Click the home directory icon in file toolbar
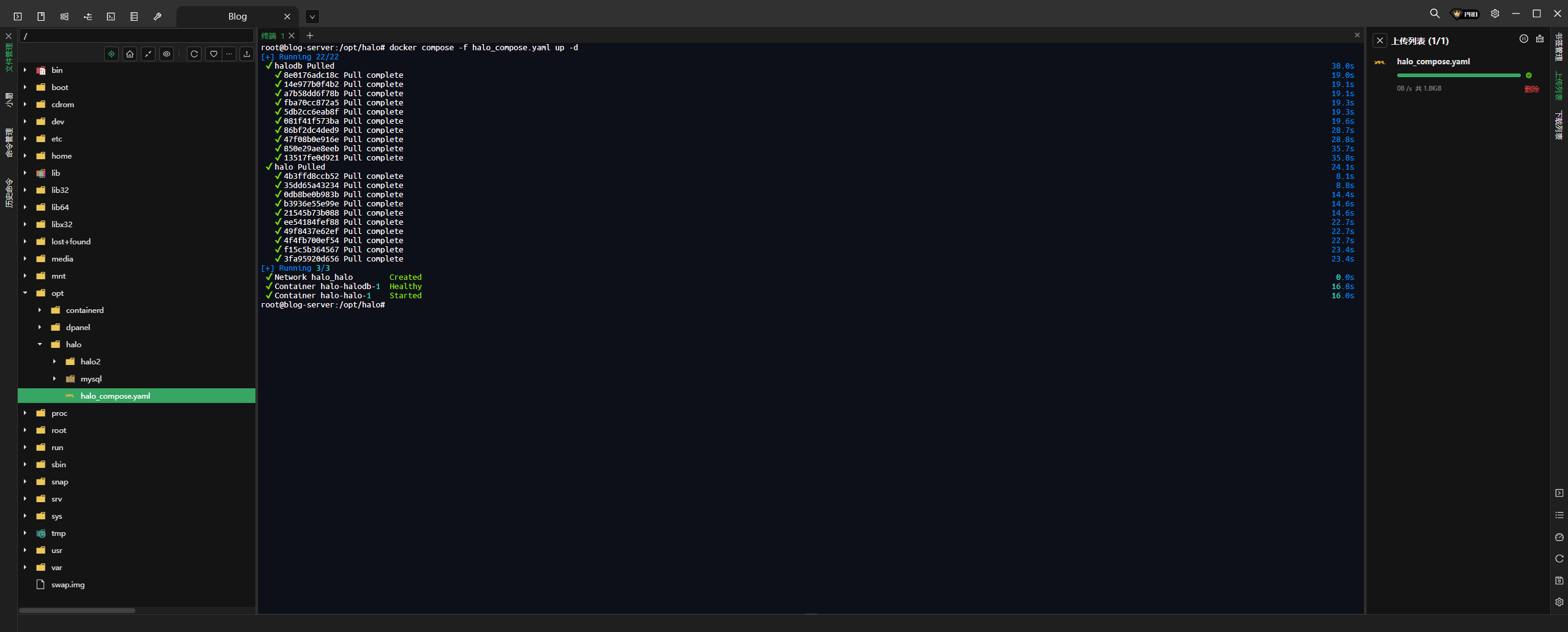 pos(130,54)
